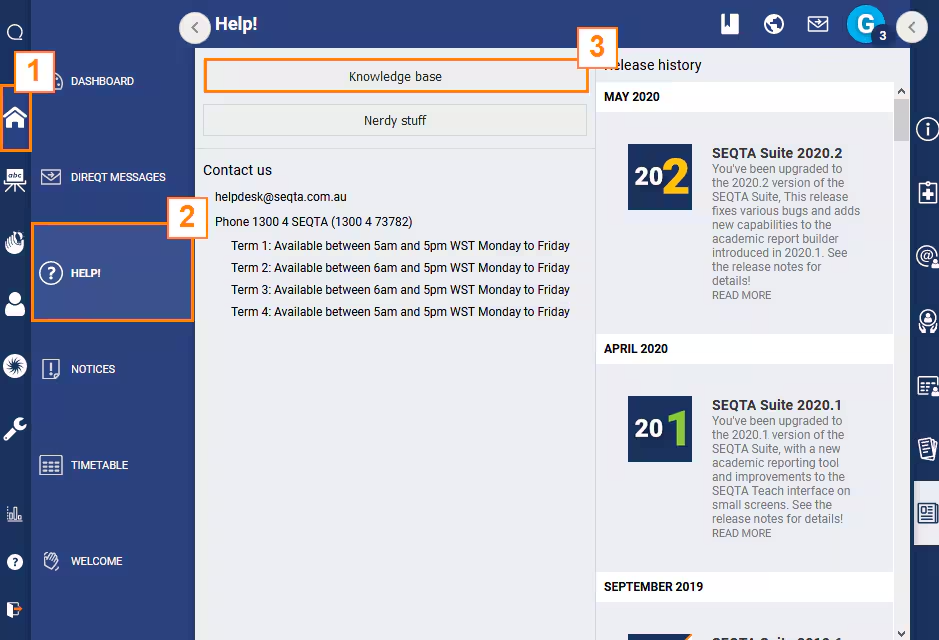Open the person silhouette icon in left rail
Image resolution: width=939 pixels, height=640 pixels.
point(15,304)
